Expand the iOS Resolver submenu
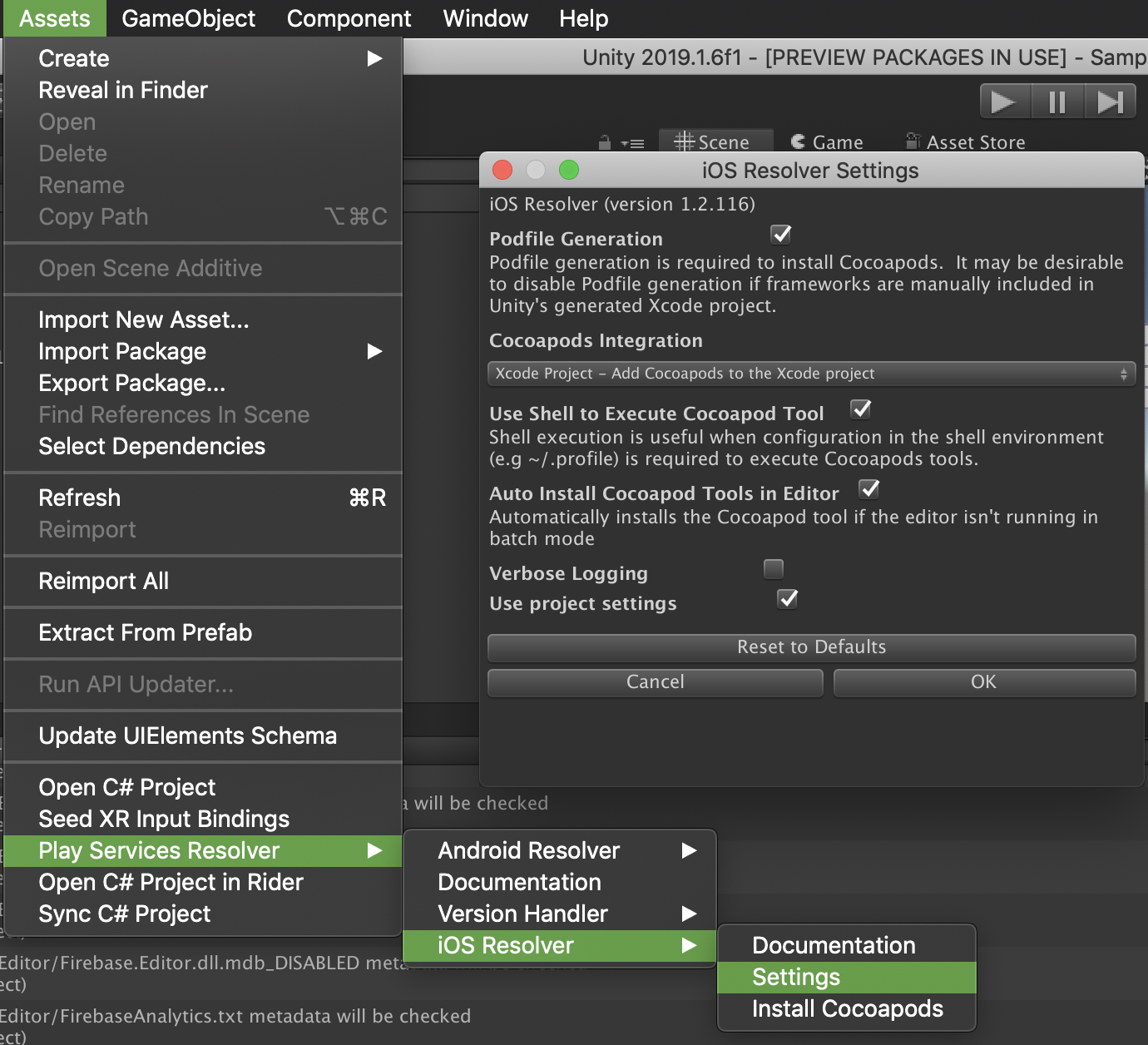This screenshot has width=1148, height=1045. click(x=560, y=945)
